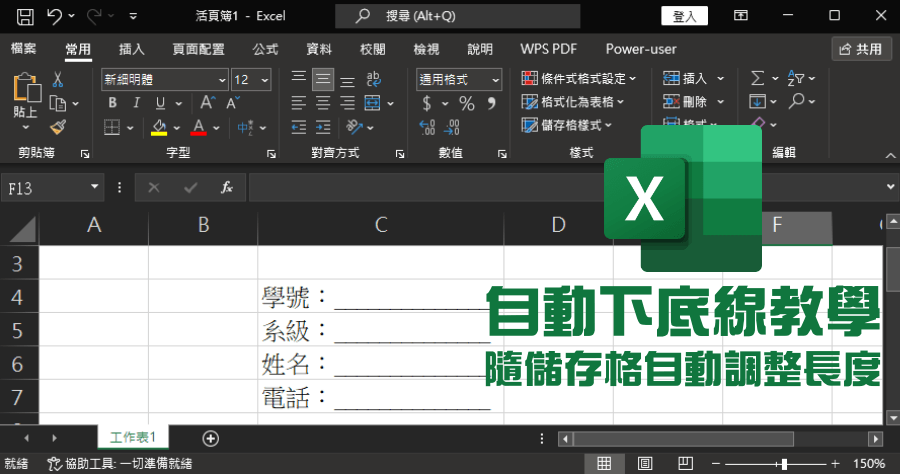
Task: Click the top align icon
Action: pyautogui.click(x=298, y=79)
